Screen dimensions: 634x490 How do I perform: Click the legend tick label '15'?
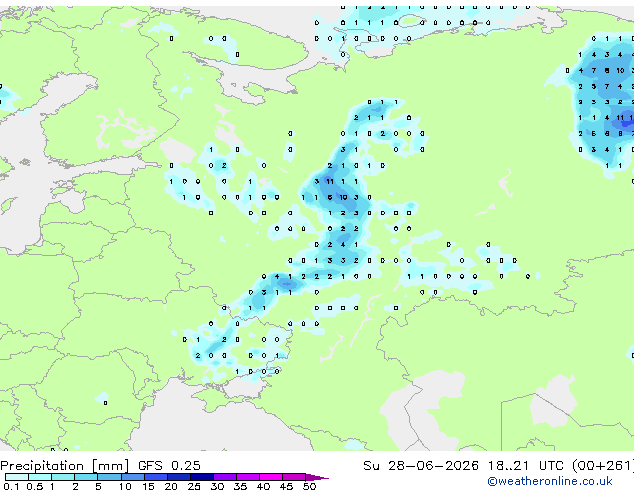click(x=148, y=486)
